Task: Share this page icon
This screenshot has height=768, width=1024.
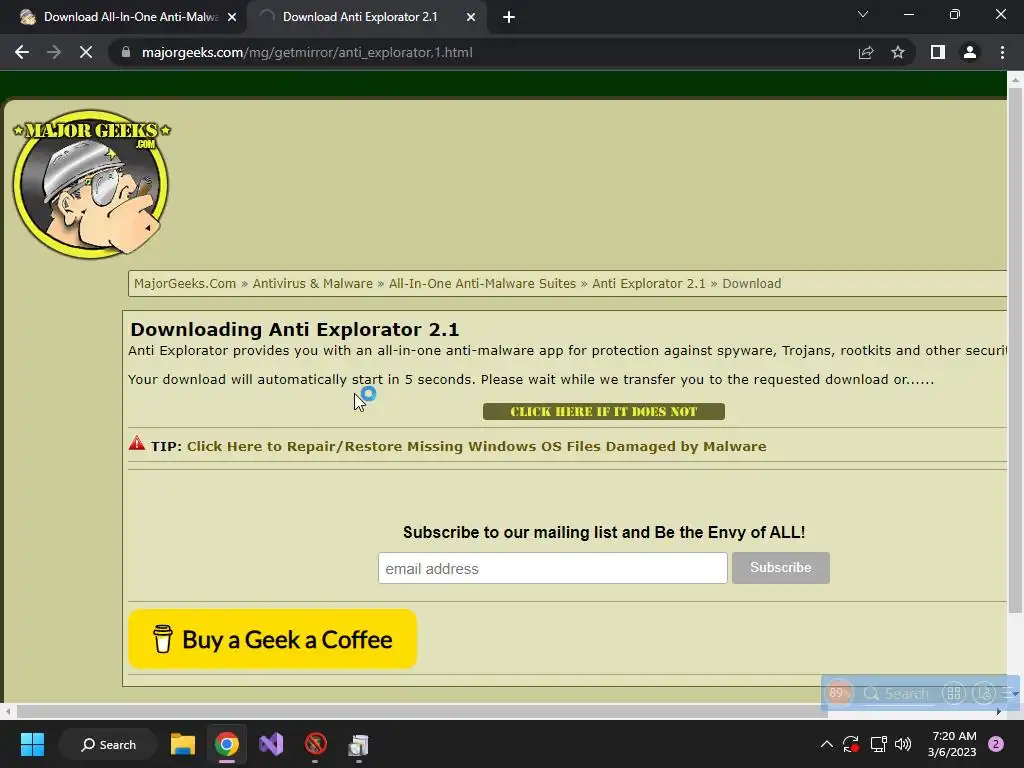Action: (x=866, y=52)
